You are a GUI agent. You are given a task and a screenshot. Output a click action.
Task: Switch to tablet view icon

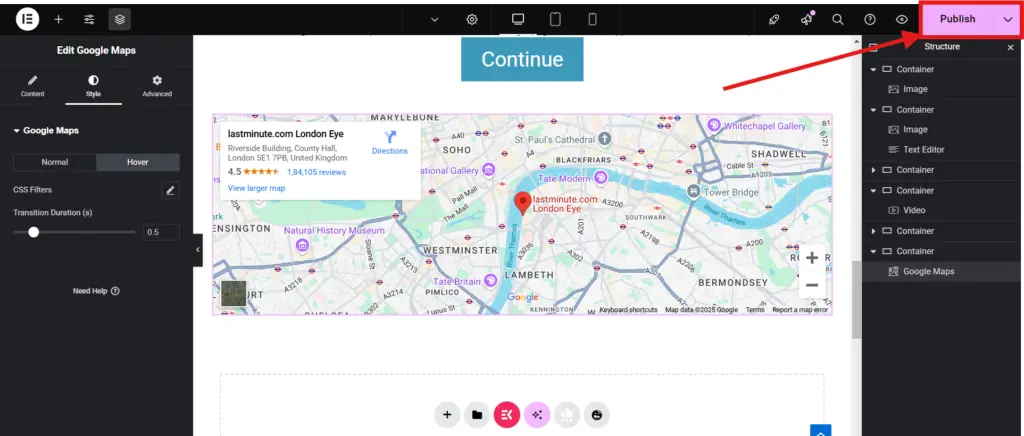[x=555, y=20]
